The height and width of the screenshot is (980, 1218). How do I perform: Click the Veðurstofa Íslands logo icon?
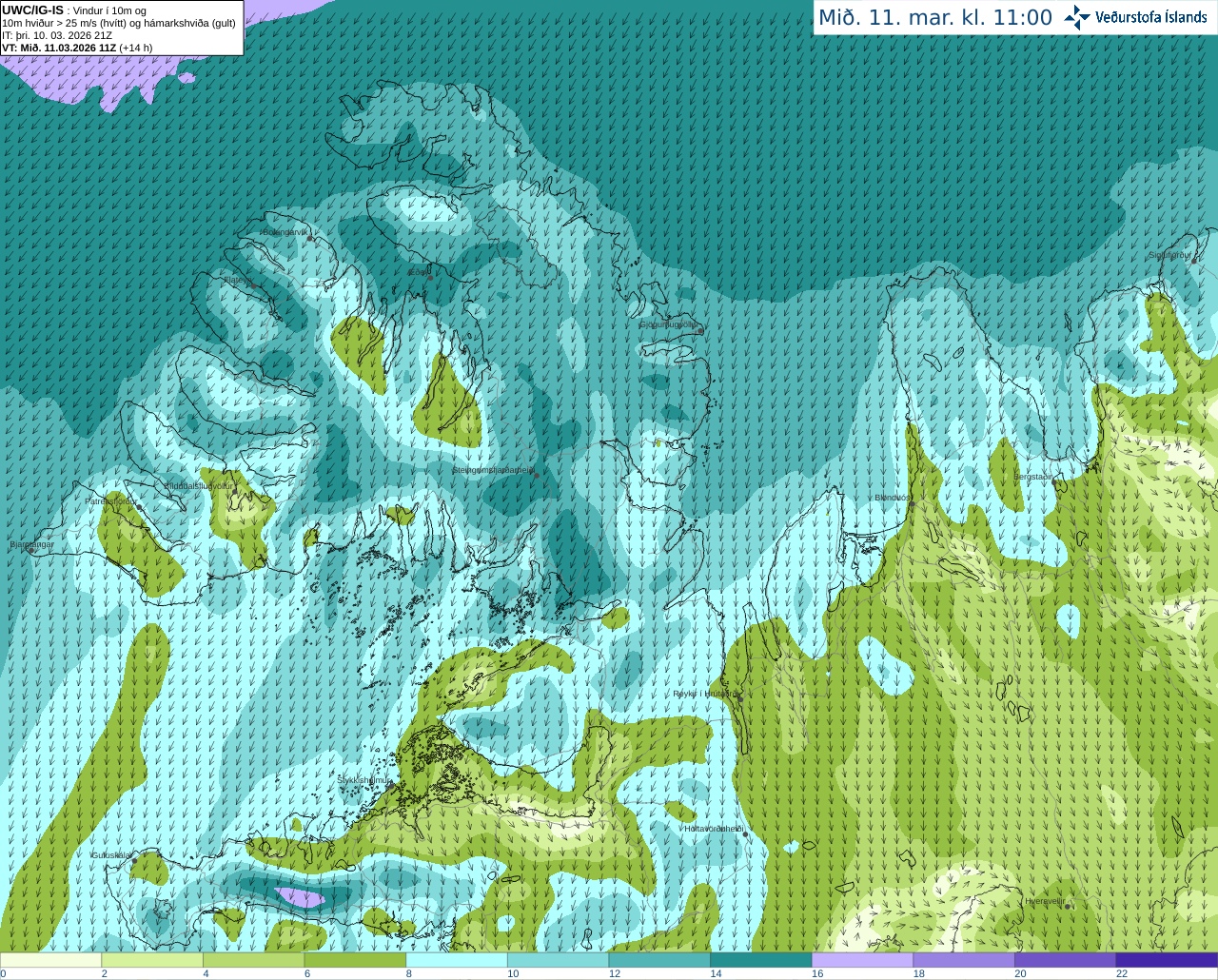1077,17
